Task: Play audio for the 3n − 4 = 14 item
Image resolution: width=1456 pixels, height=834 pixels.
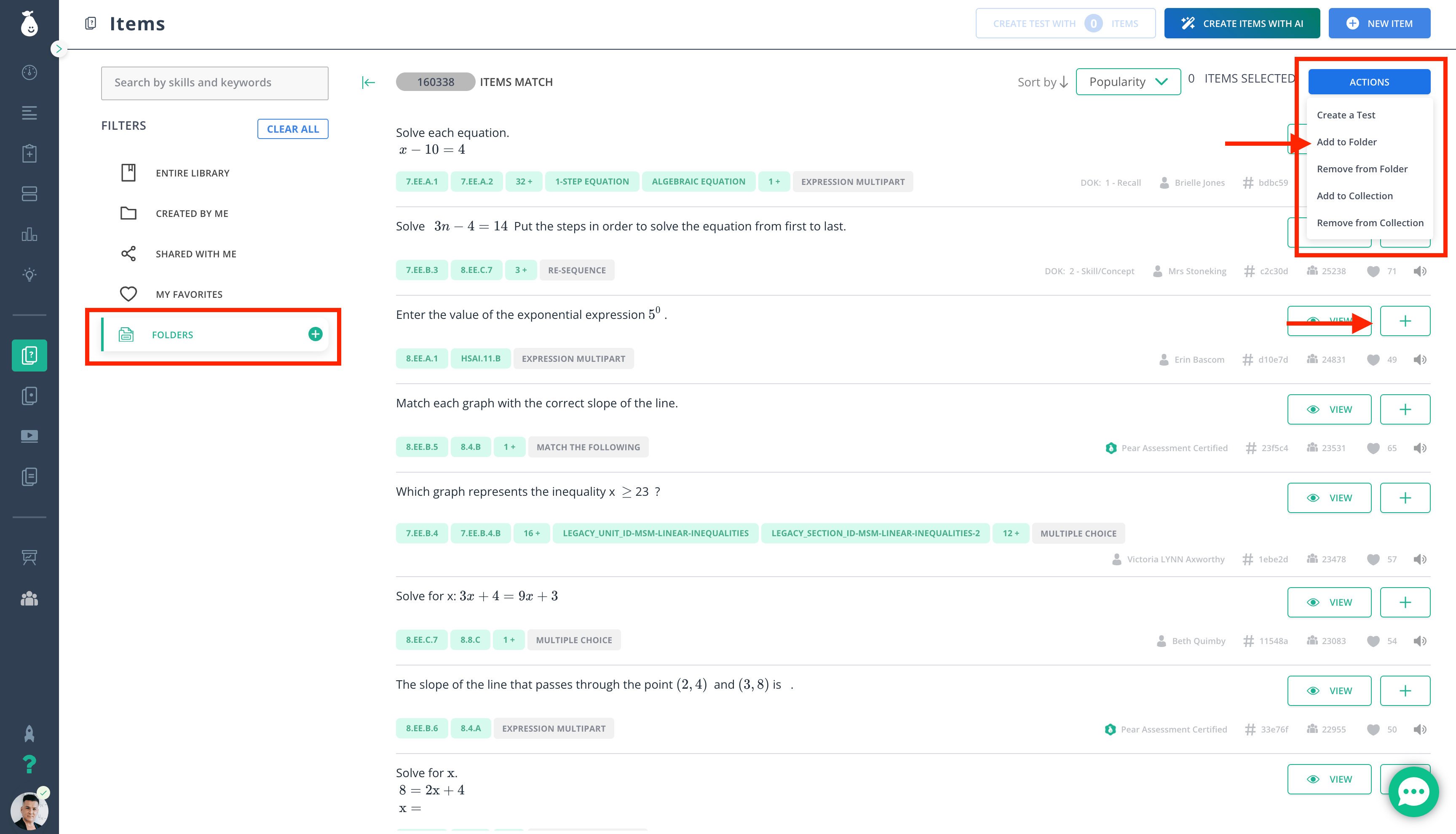Action: pos(1419,272)
